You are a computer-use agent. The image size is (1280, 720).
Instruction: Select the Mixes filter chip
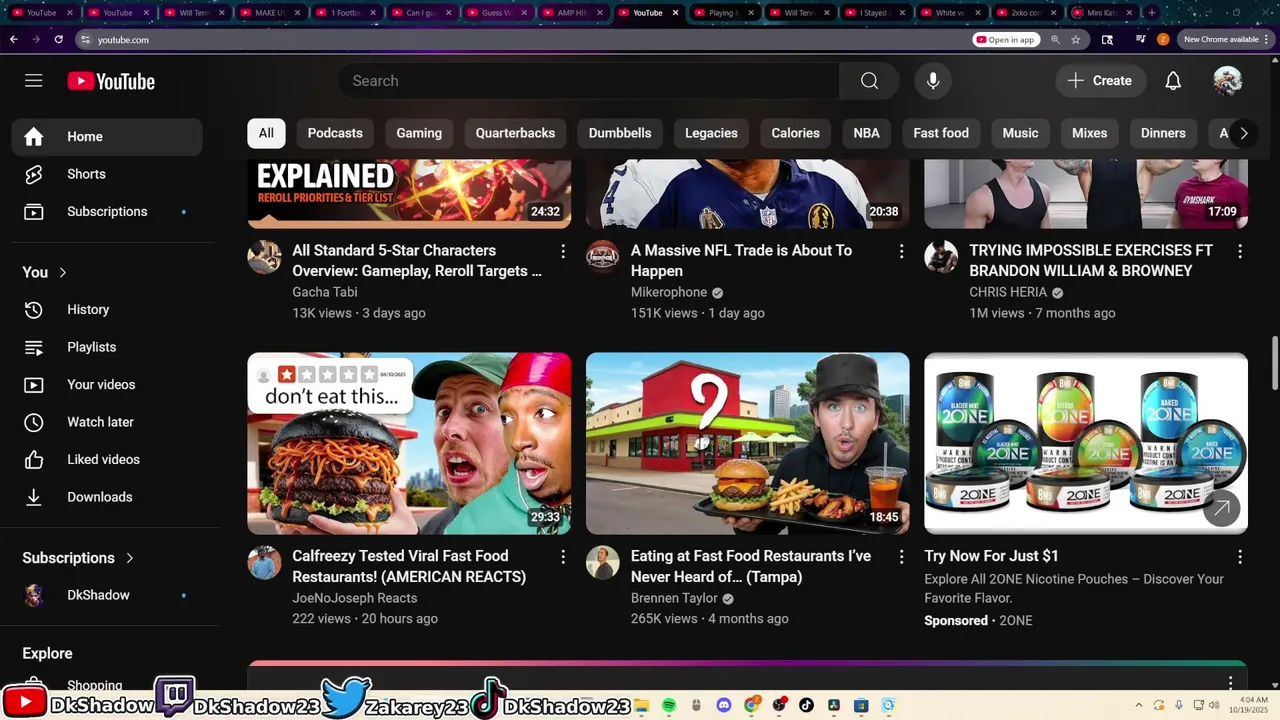click(x=1089, y=133)
